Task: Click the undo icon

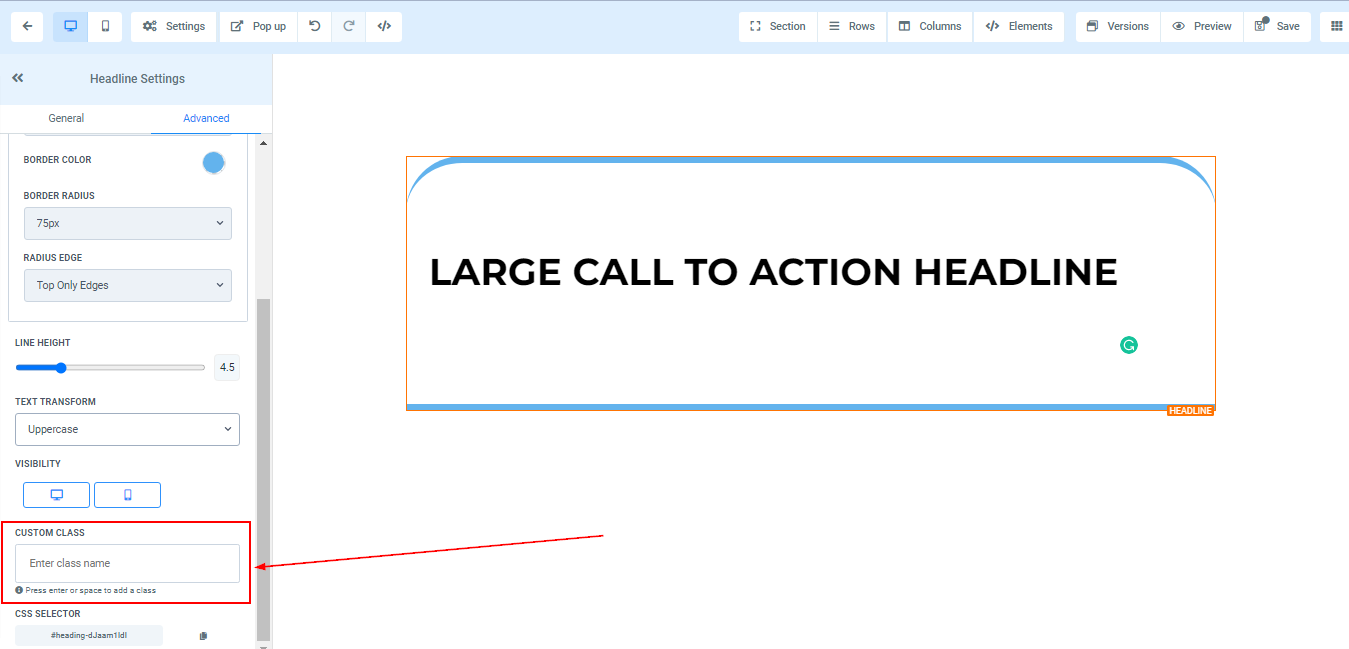Action: (x=315, y=26)
